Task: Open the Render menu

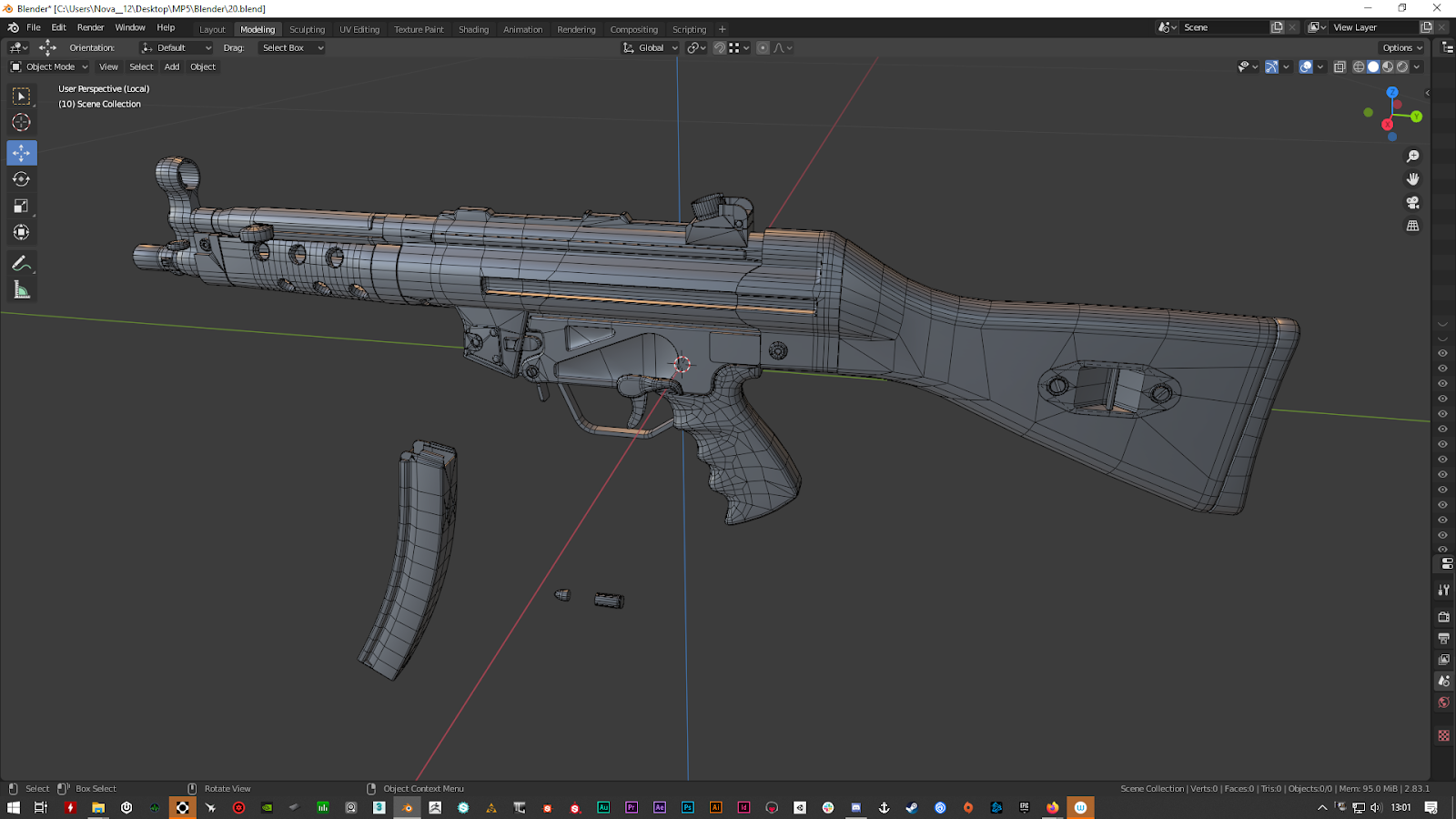Action: 90,27
